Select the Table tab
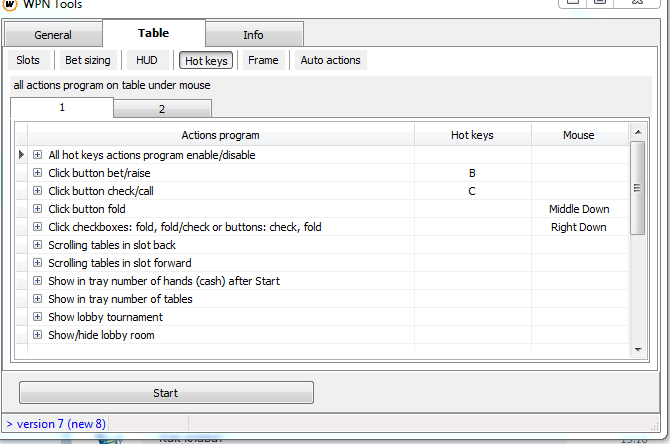This screenshot has height=444, width=670. (x=153, y=33)
